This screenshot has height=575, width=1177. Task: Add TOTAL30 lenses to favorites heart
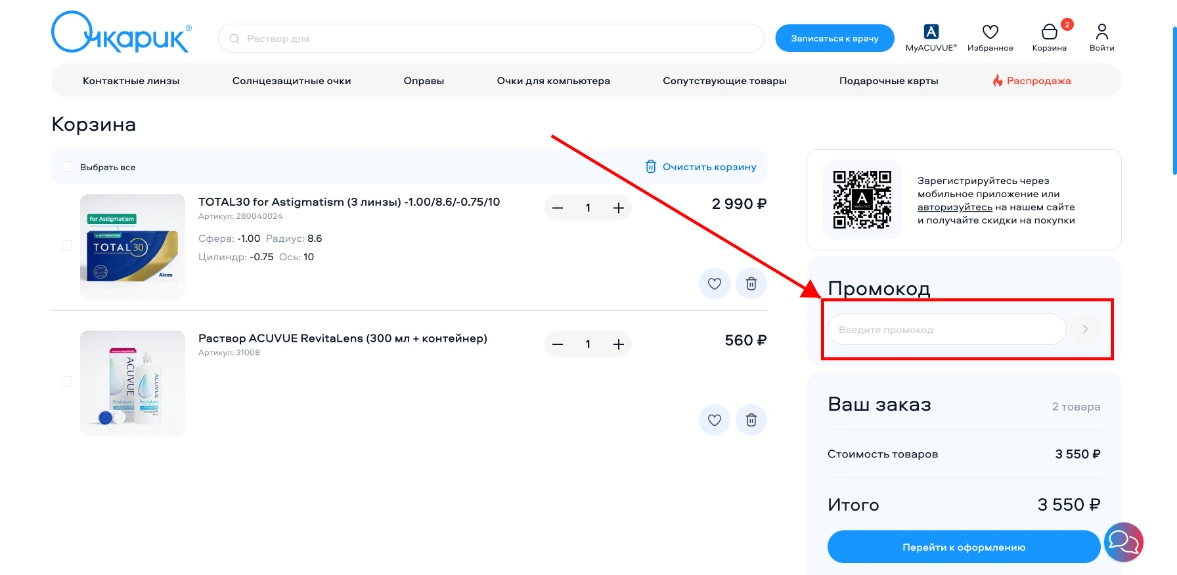coord(714,284)
